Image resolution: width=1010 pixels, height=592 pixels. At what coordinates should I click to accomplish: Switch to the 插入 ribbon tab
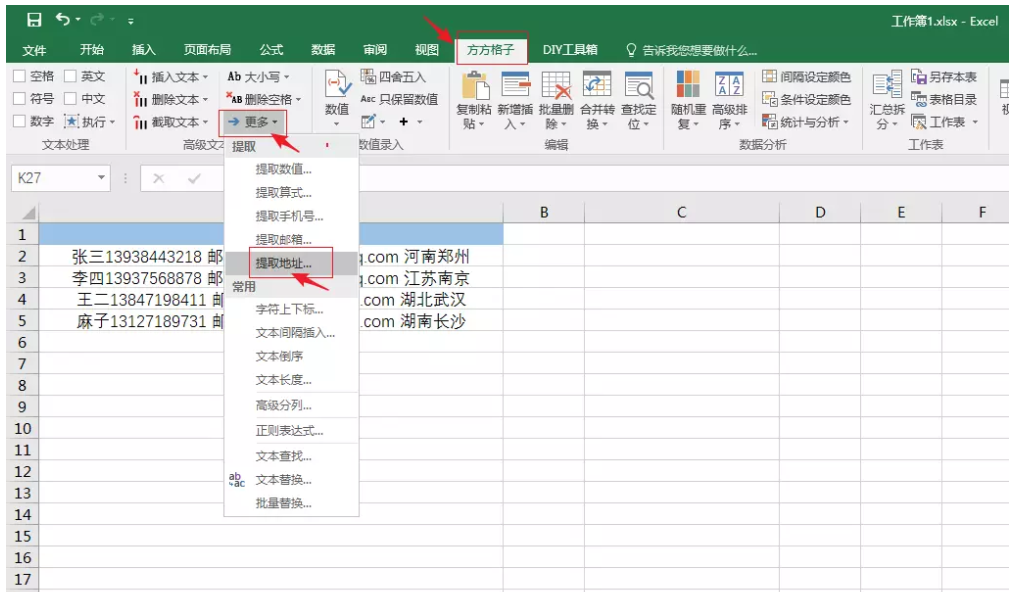pyautogui.click(x=143, y=50)
